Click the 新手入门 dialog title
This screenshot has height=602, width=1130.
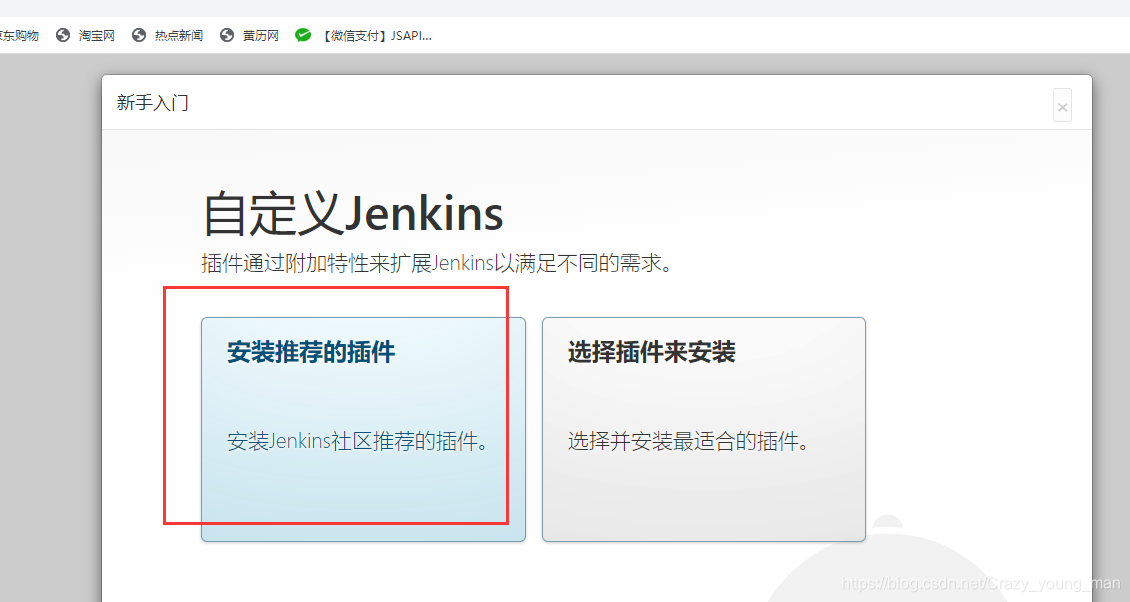(153, 103)
